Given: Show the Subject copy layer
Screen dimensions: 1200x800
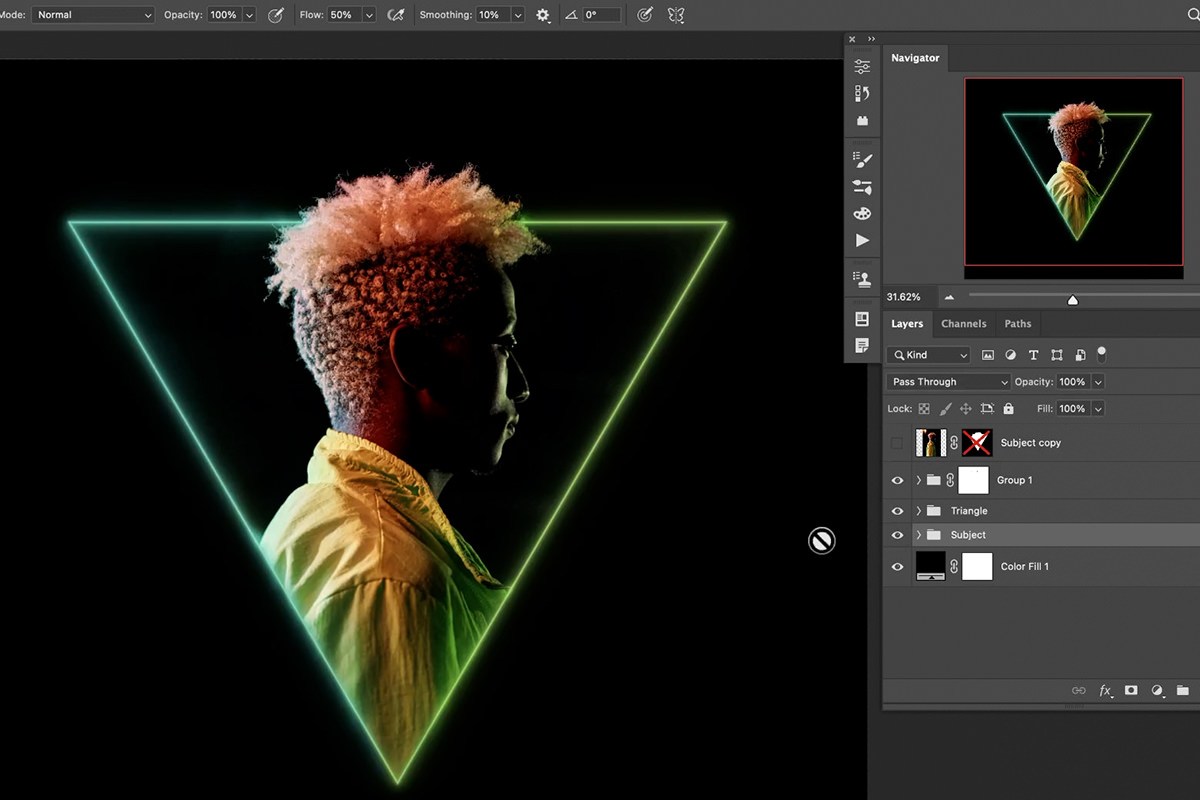Looking at the screenshot, I should [x=897, y=443].
